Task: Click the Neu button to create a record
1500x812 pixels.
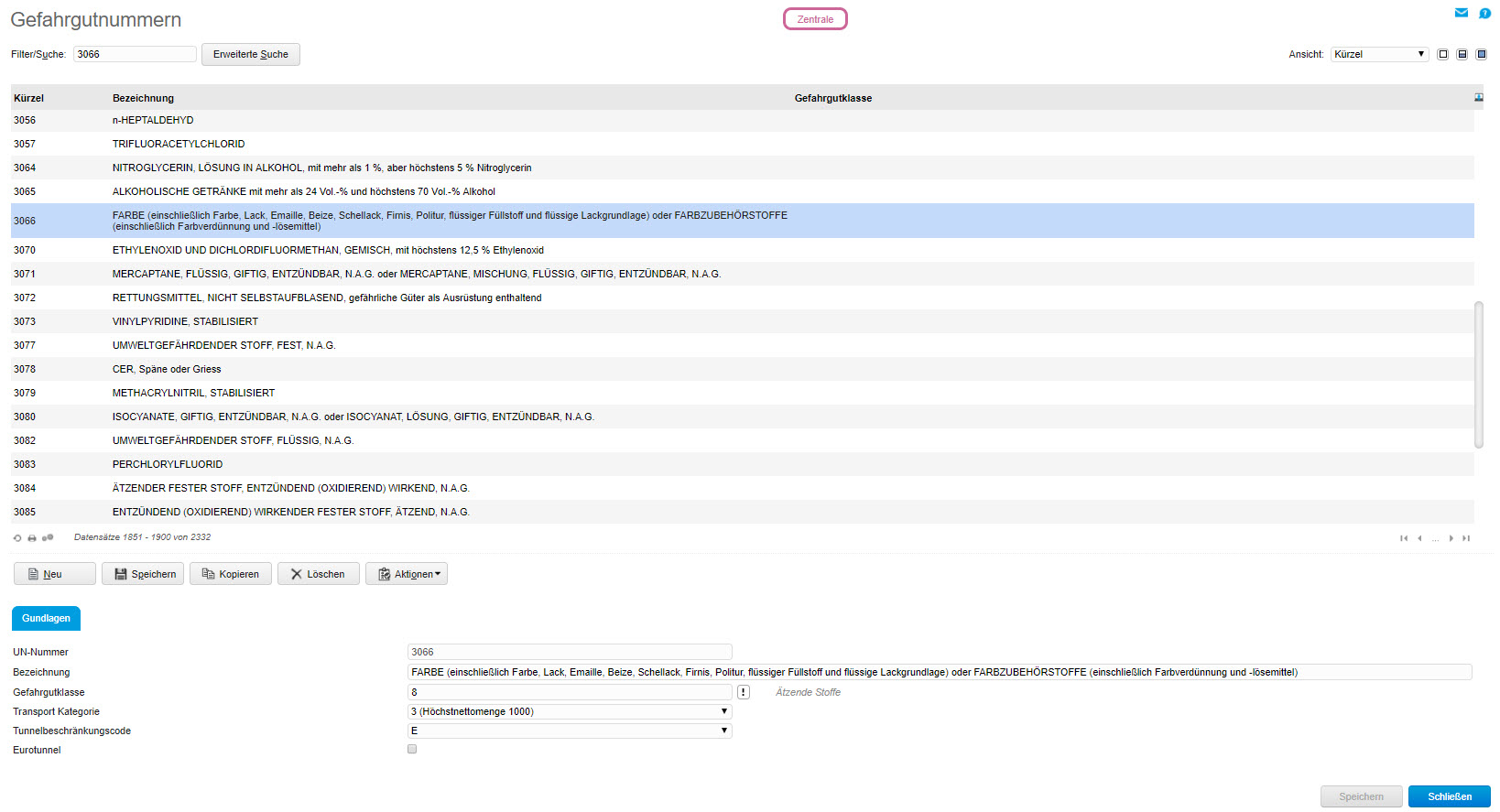Action: point(55,574)
